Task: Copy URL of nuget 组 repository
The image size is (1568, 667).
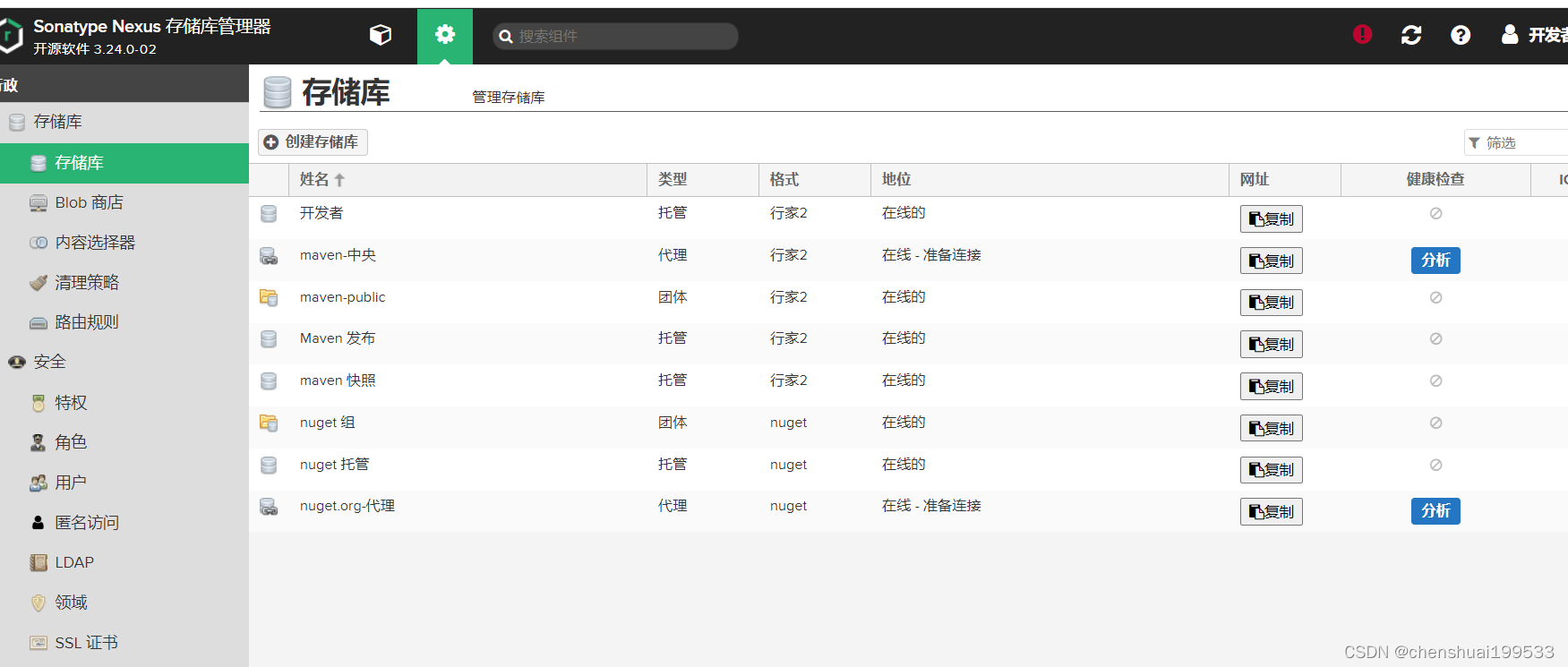Action: 1272,429
